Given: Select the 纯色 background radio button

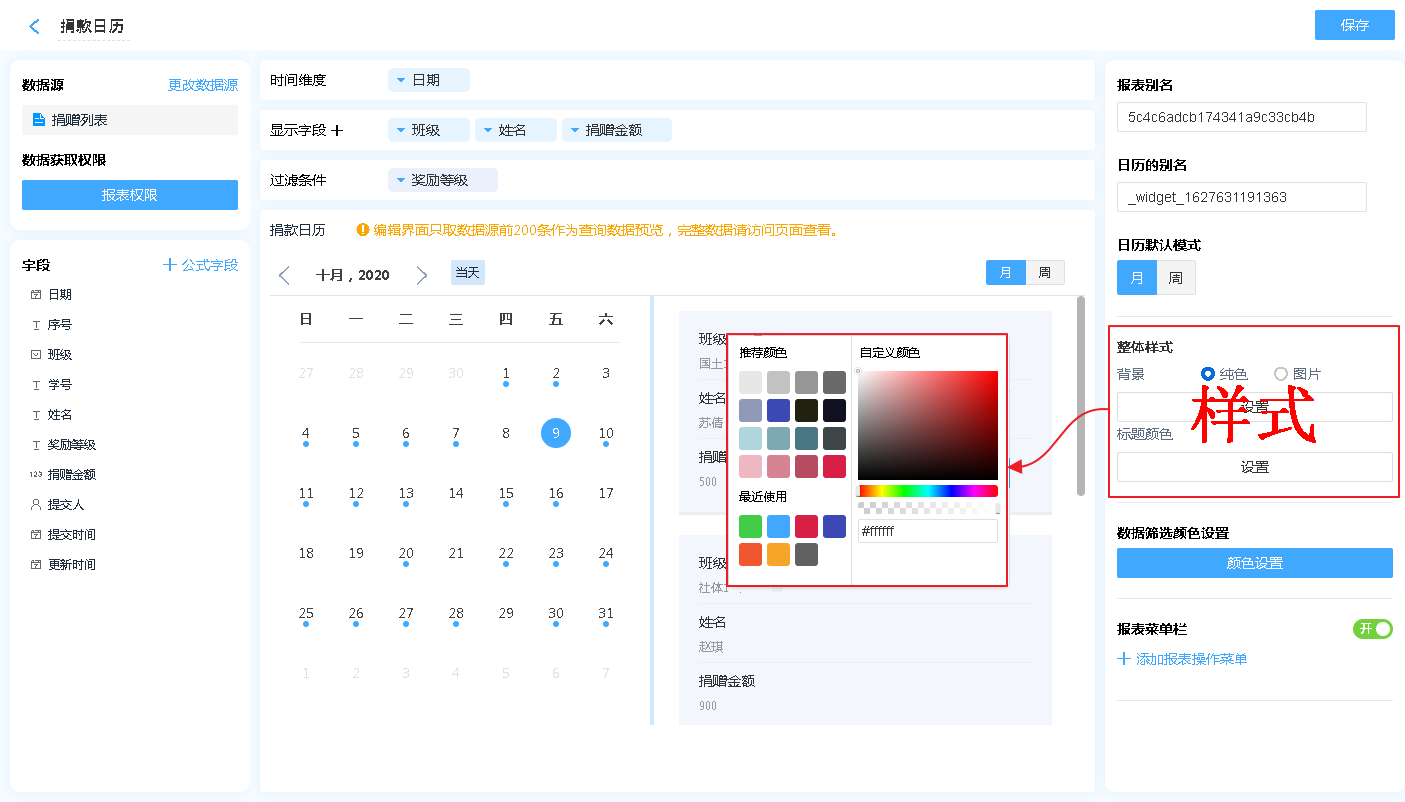Looking at the screenshot, I should [1208, 374].
